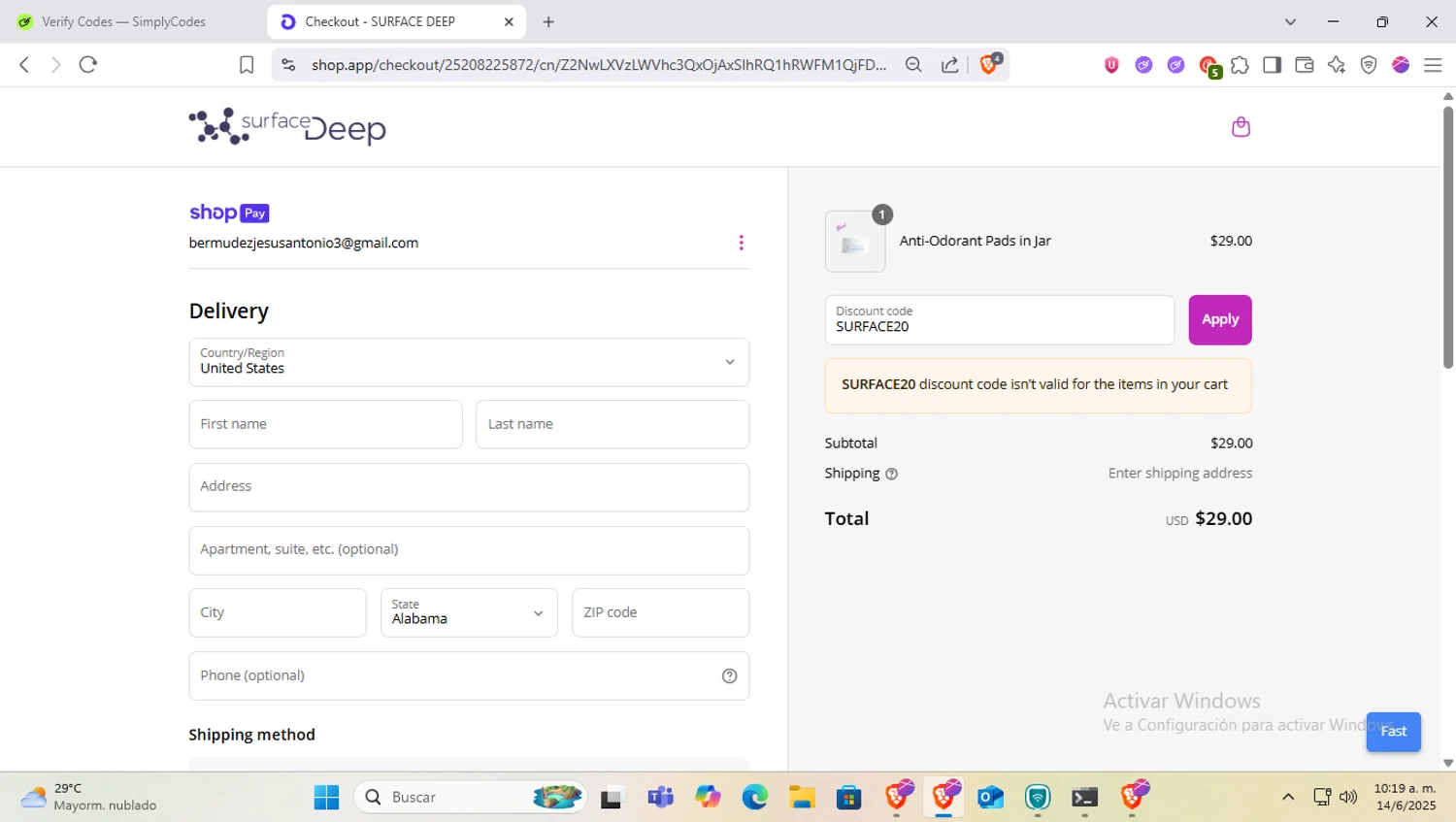1456x822 pixels.
Task: Click the First name field
Action: click(325, 424)
